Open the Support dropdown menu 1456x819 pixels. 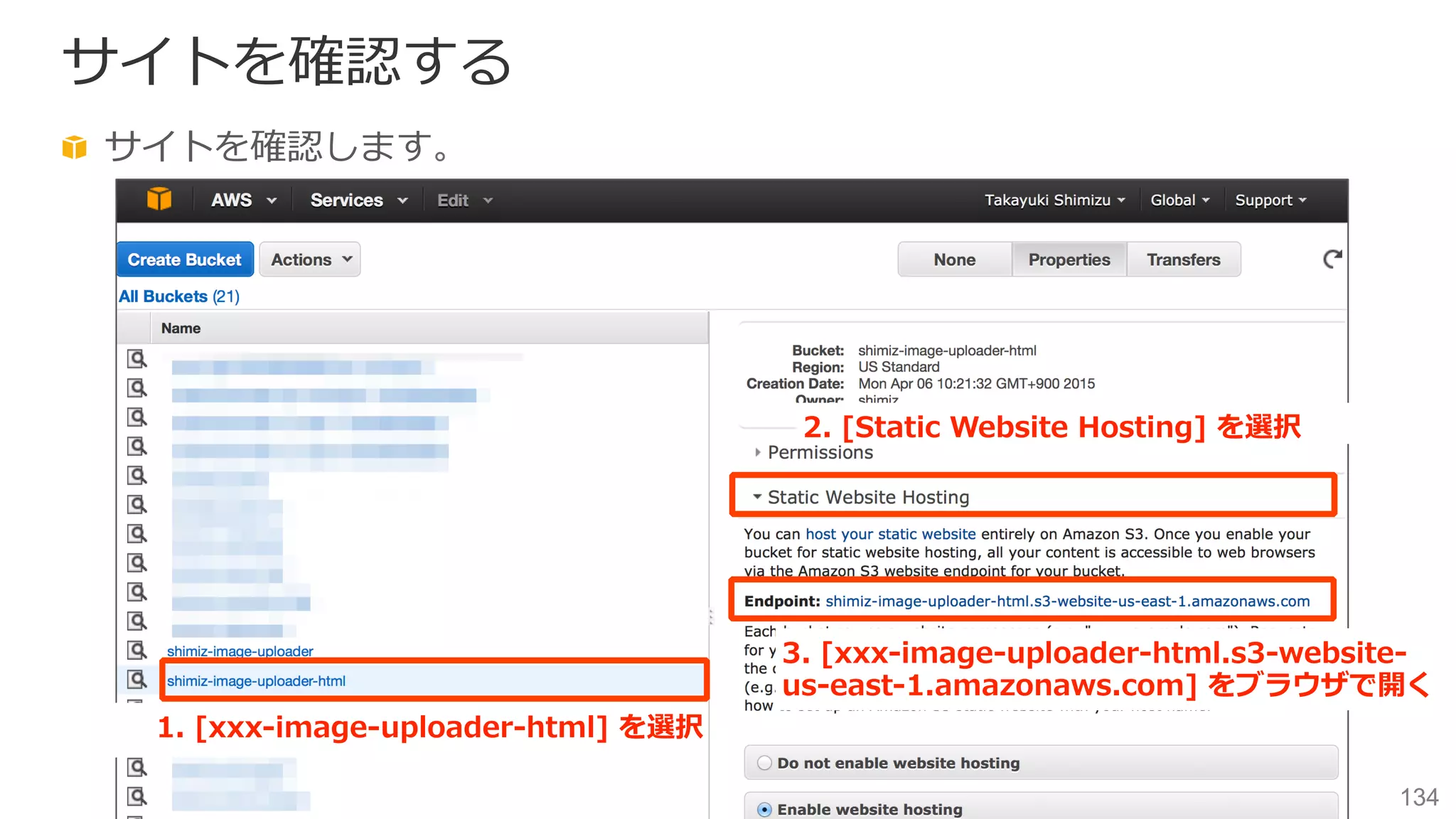(1271, 200)
